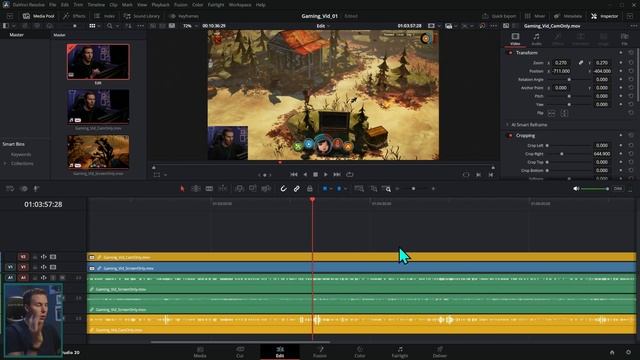Image resolution: width=640 pixels, height=360 pixels.
Task: Click the Flip vertical icon
Action: pos(564,113)
